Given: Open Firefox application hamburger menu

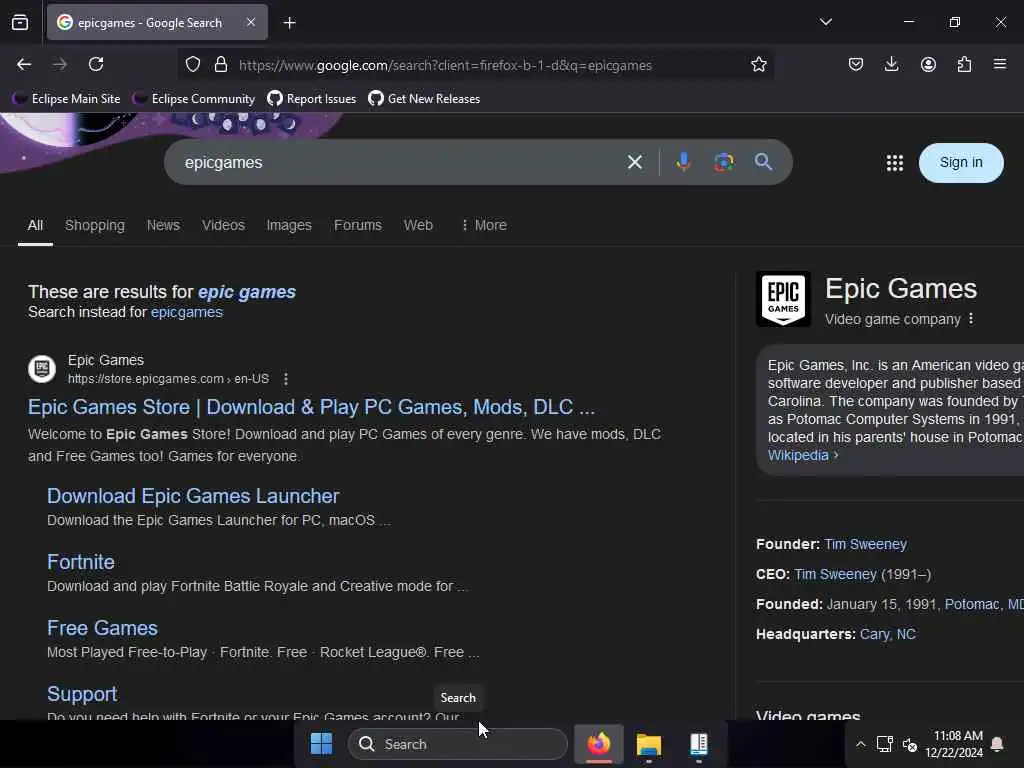Looking at the screenshot, I should click(1000, 64).
